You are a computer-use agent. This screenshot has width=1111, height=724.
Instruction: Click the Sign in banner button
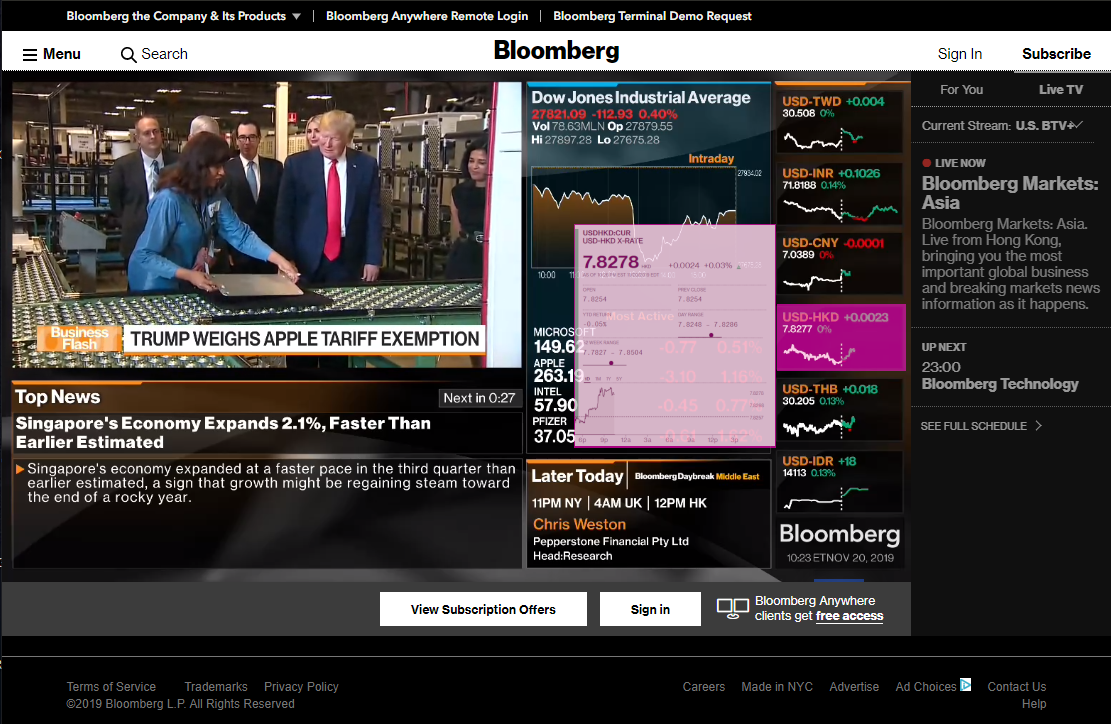650,609
